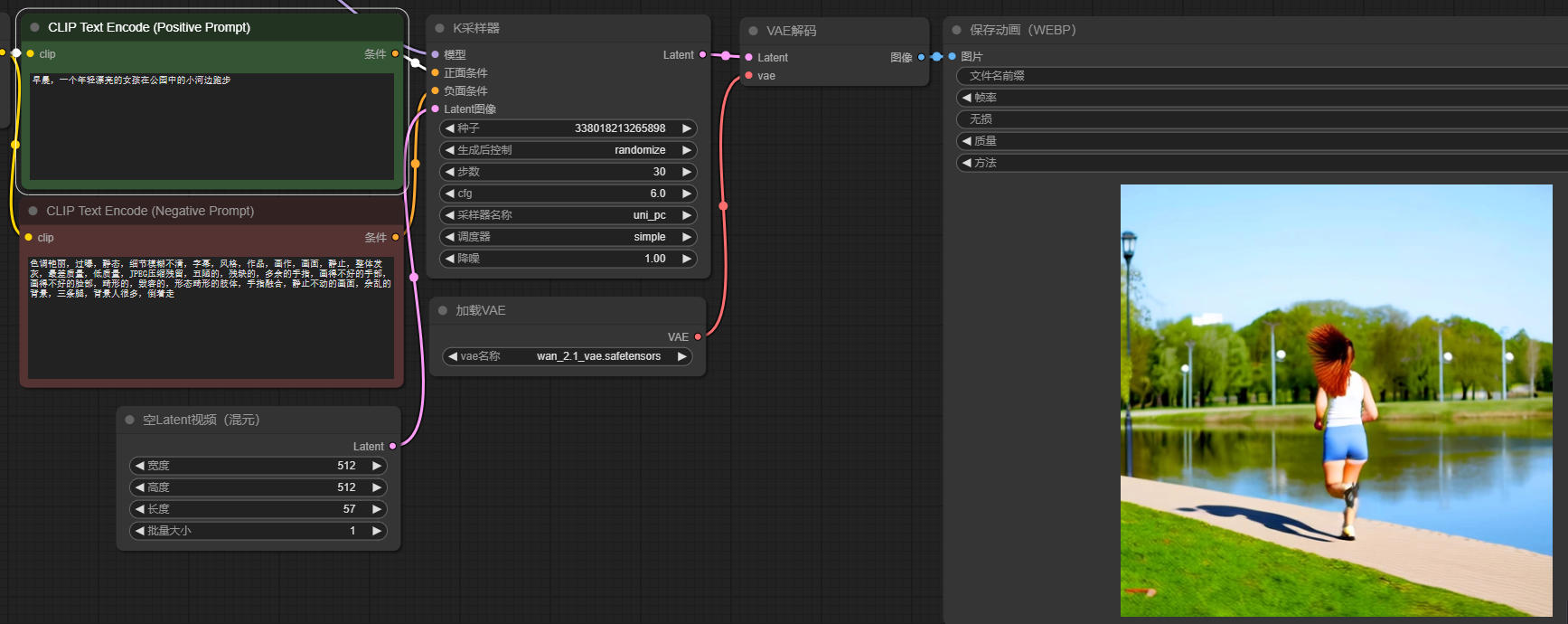The height and width of the screenshot is (624, 1568).
Task: Open the 调度器 simple dropdown
Action: pos(568,237)
